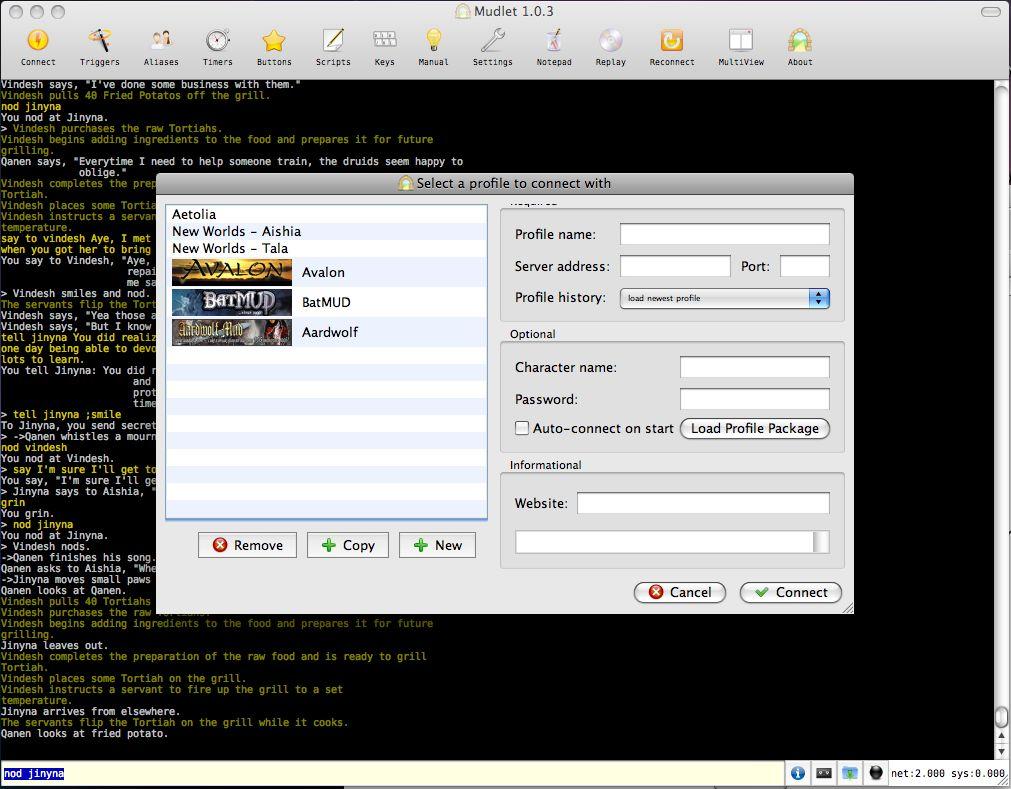This screenshot has height=789, width=1011.
Task: Open the Keys bindings editor
Action: (x=384, y=41)
